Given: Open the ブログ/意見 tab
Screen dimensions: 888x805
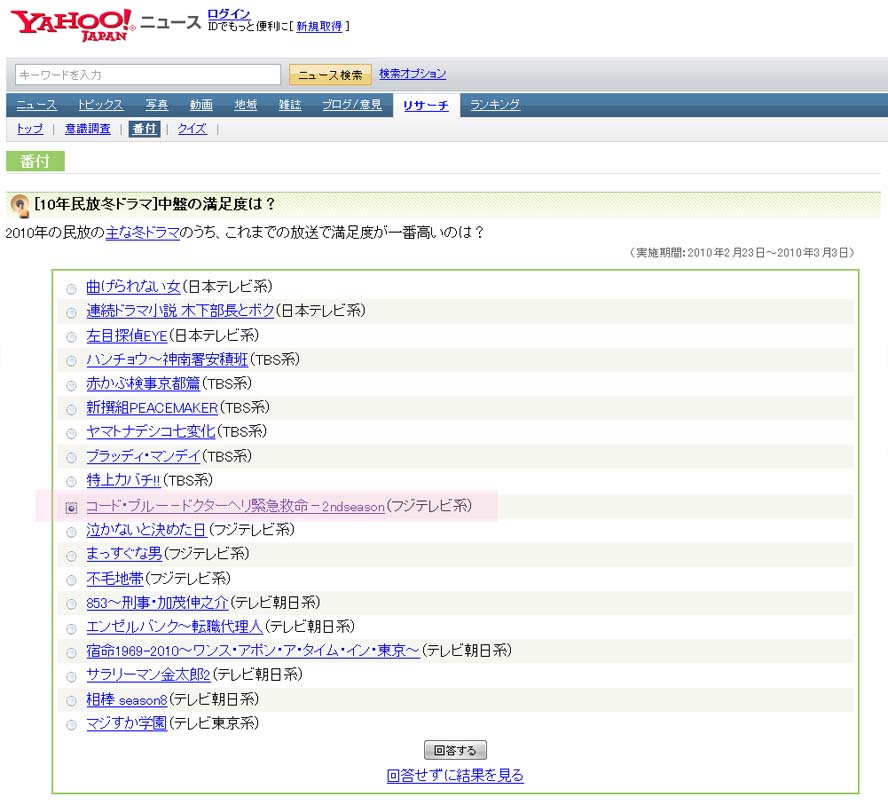Looking at the screenshot, I should tap(352, 105).
